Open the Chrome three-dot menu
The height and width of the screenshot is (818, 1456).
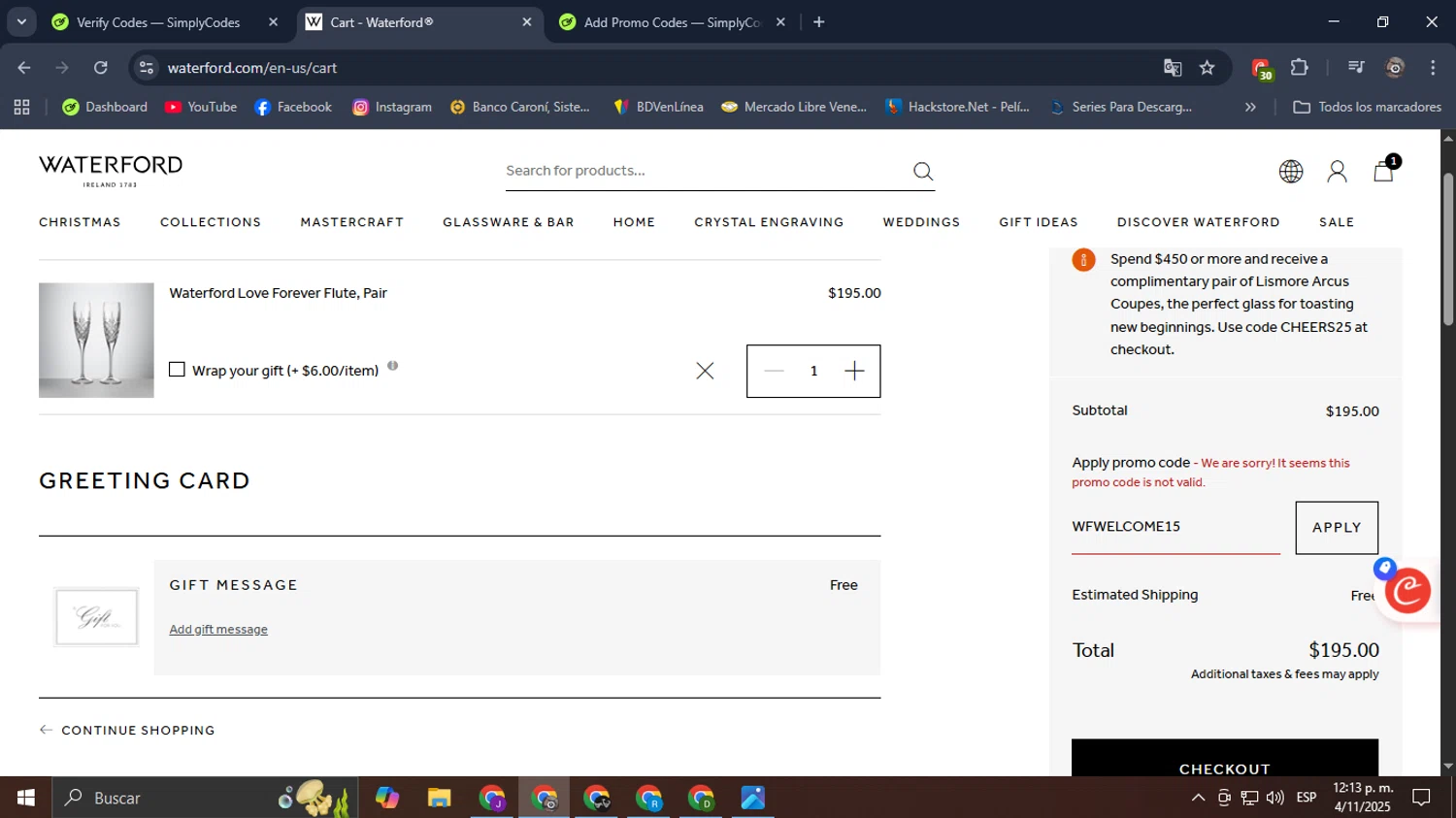point(1433,67)
